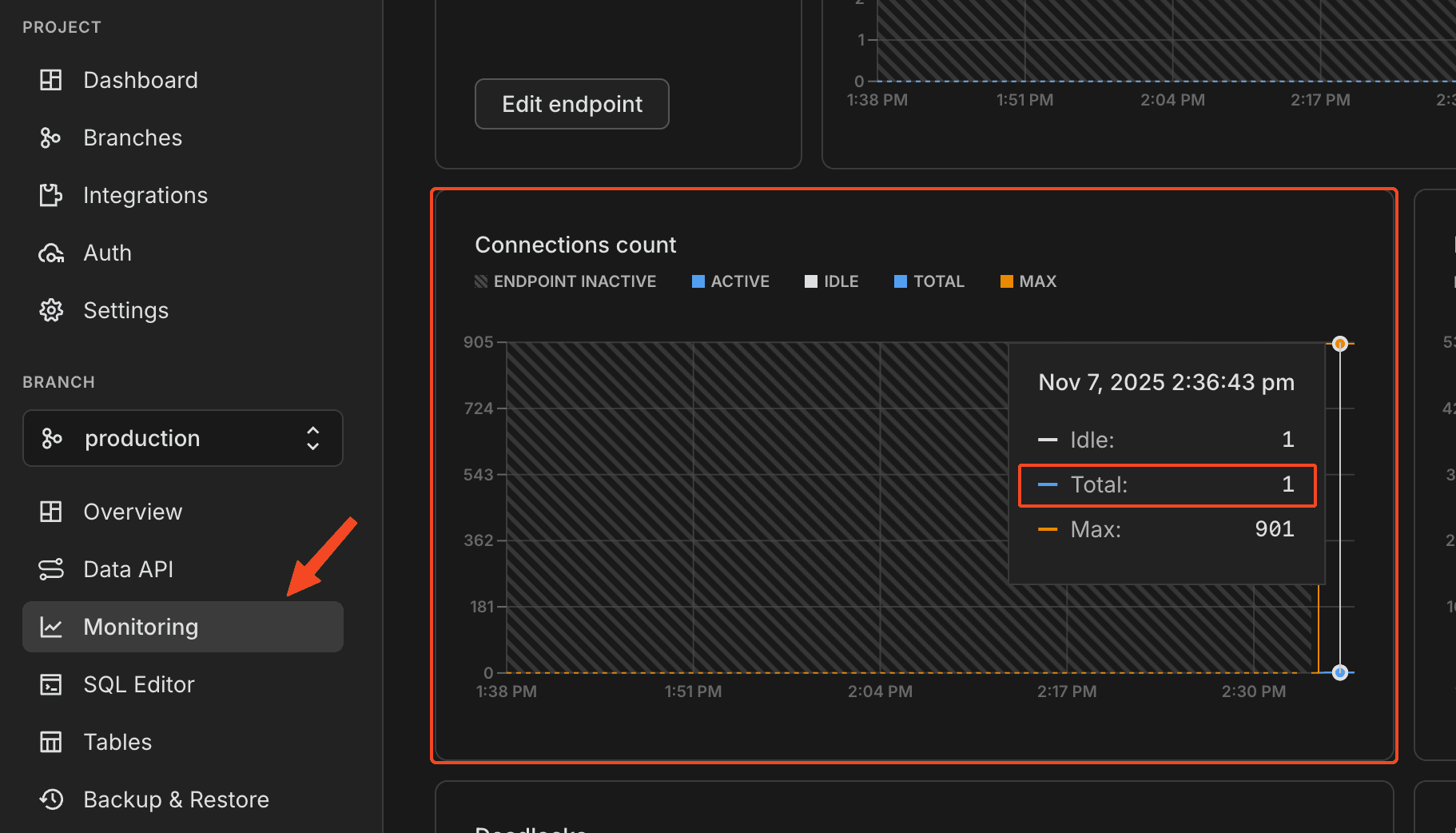Click the Edit endpoint button
Screen dimensions: 1456x833
[x=571, y=104]
